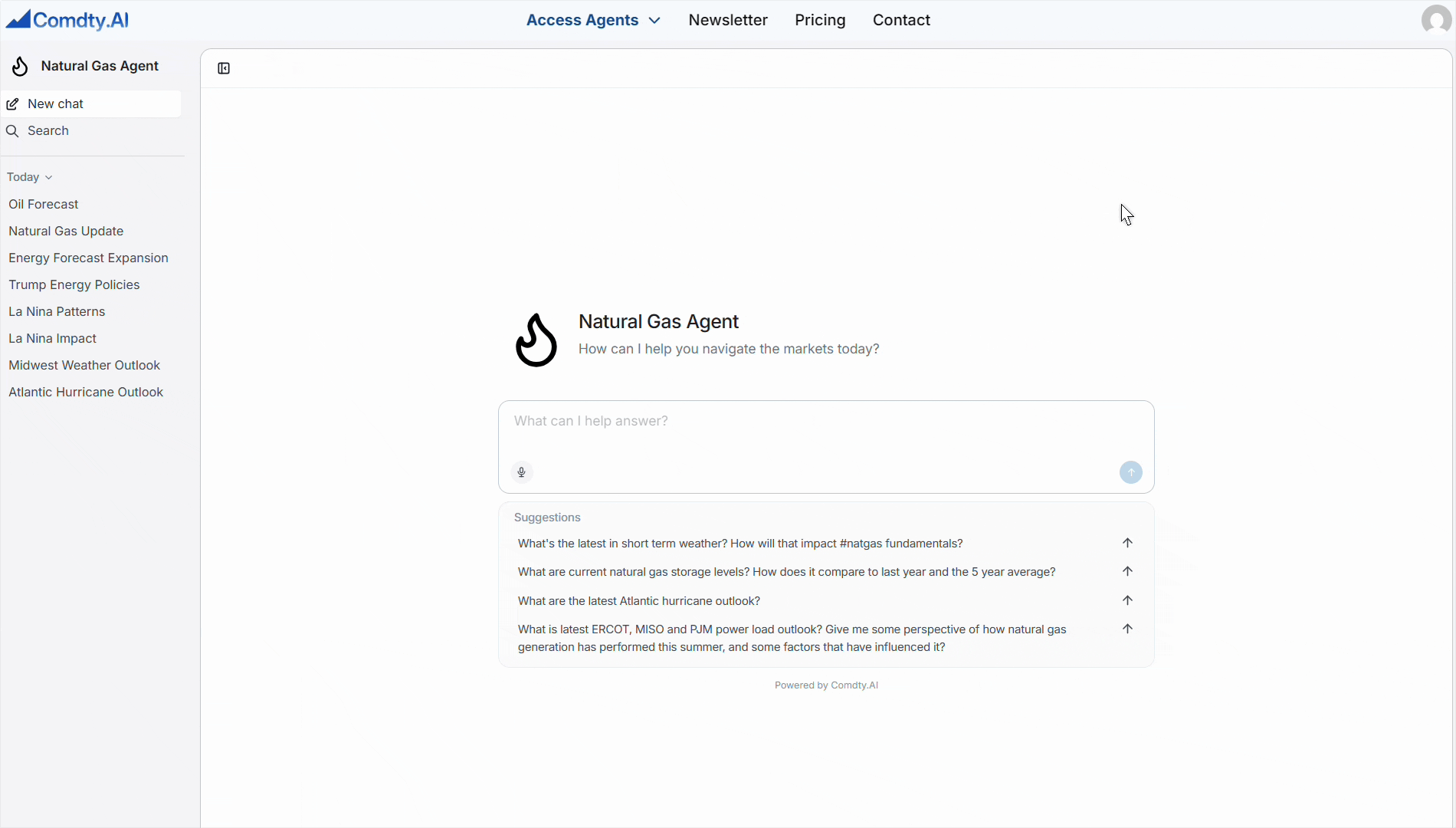Click the Natural Gas Agent sidebar title
Screen dimensions: 1456x828
tap(100, 66)
